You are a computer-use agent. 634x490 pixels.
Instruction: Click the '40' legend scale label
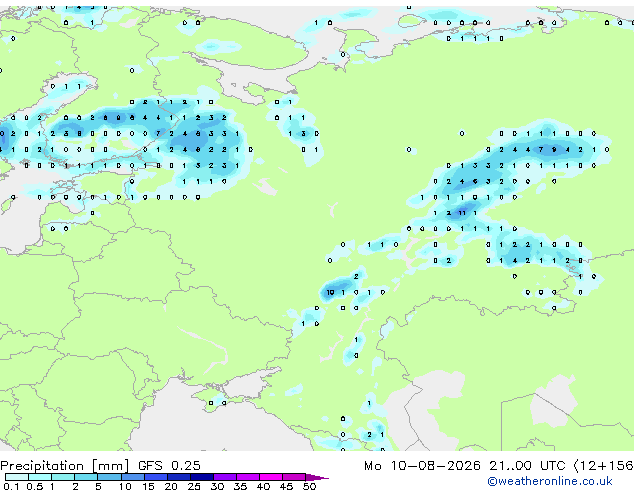click(x=263, y=486)
